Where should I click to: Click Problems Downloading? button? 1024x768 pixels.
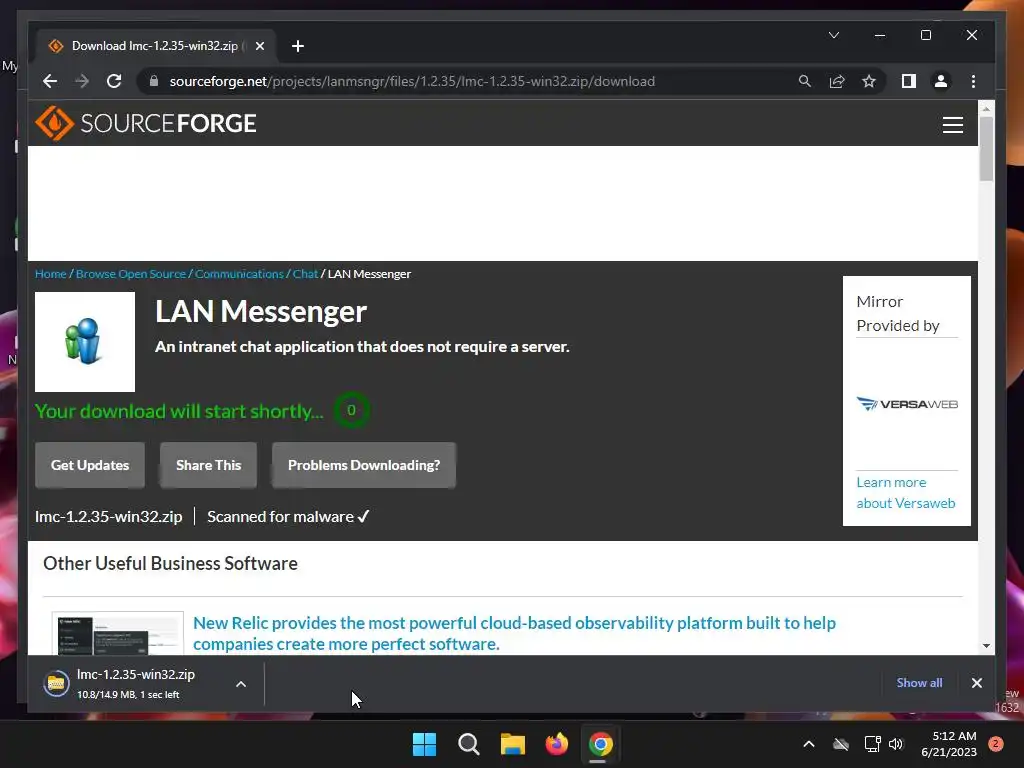(364, 465)
